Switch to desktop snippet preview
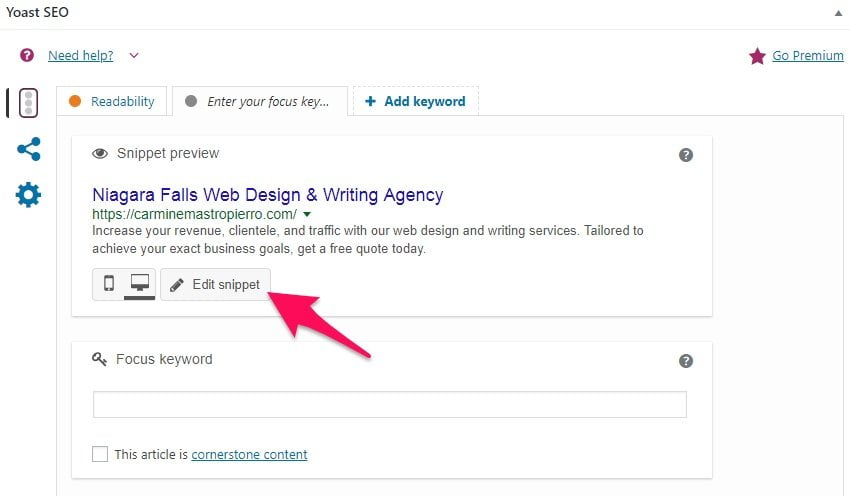 coord(140,284)
